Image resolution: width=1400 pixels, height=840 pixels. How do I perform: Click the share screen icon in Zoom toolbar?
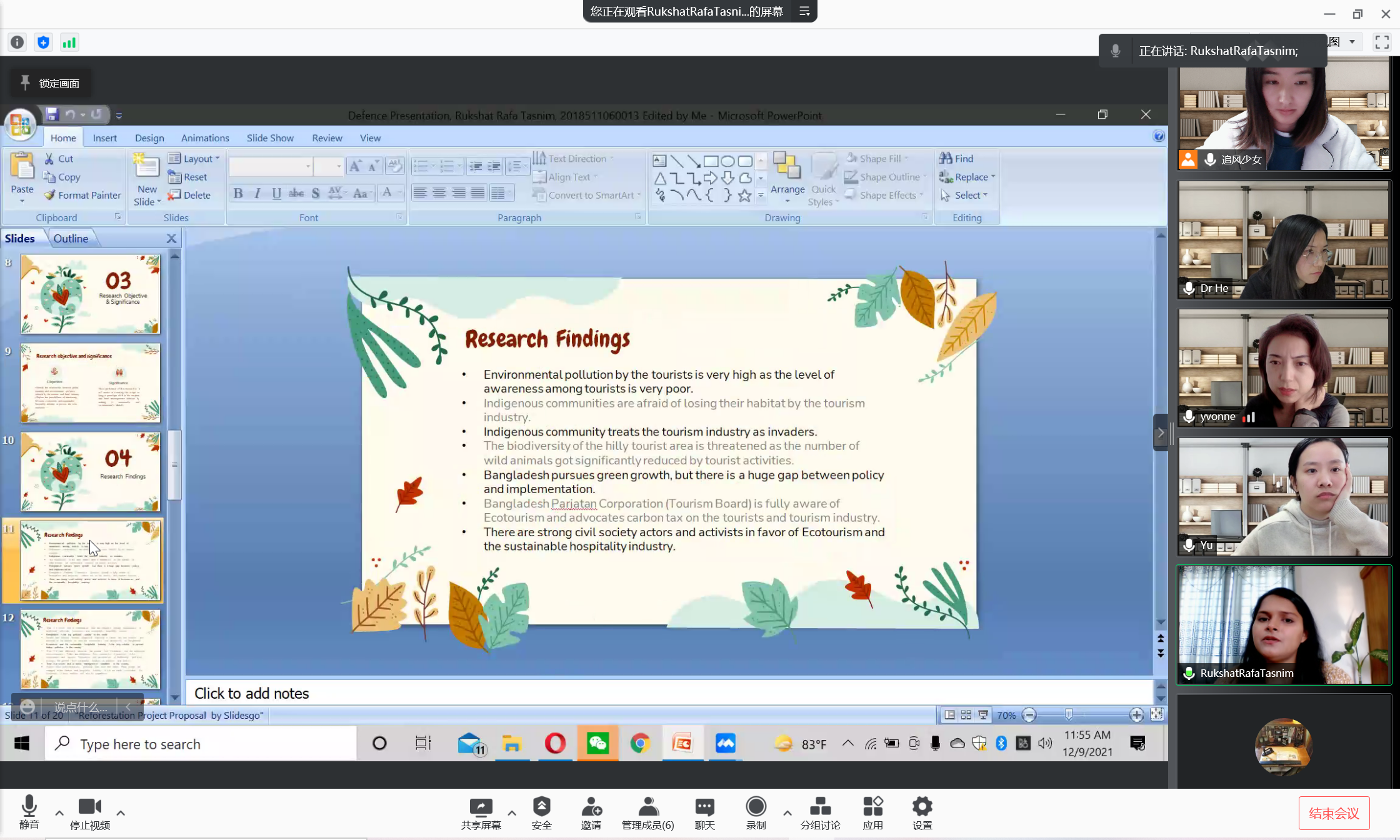click(481, 807)
